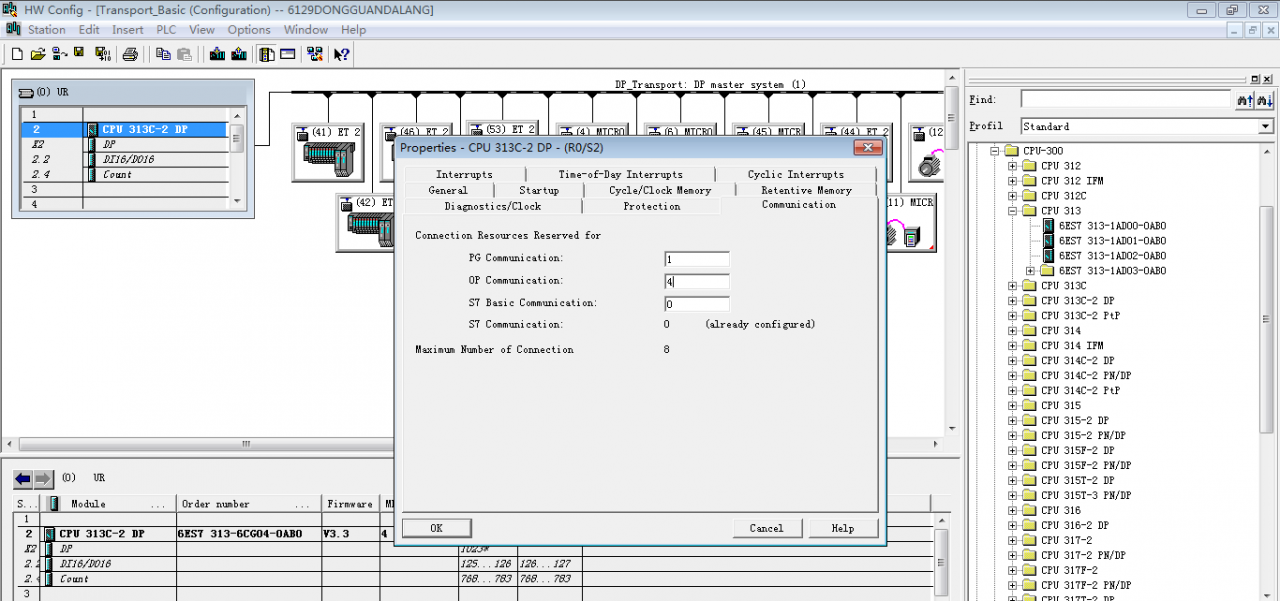
Task: Open the catalog Profil dropdown
Action: click(x=1265, y=127)
